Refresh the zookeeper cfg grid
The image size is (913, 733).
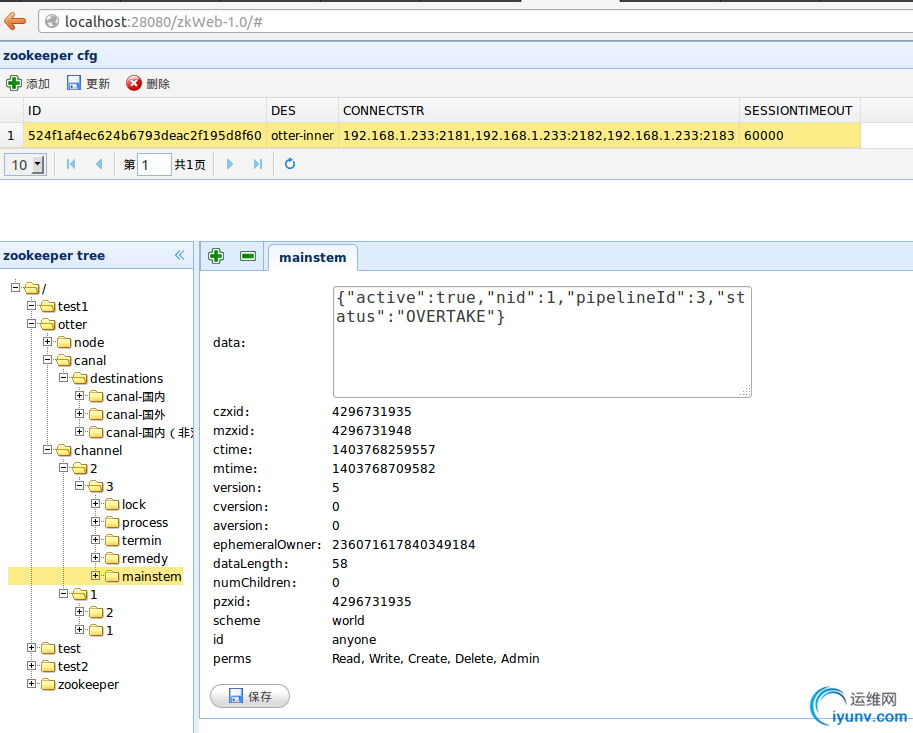click(290, 164)
